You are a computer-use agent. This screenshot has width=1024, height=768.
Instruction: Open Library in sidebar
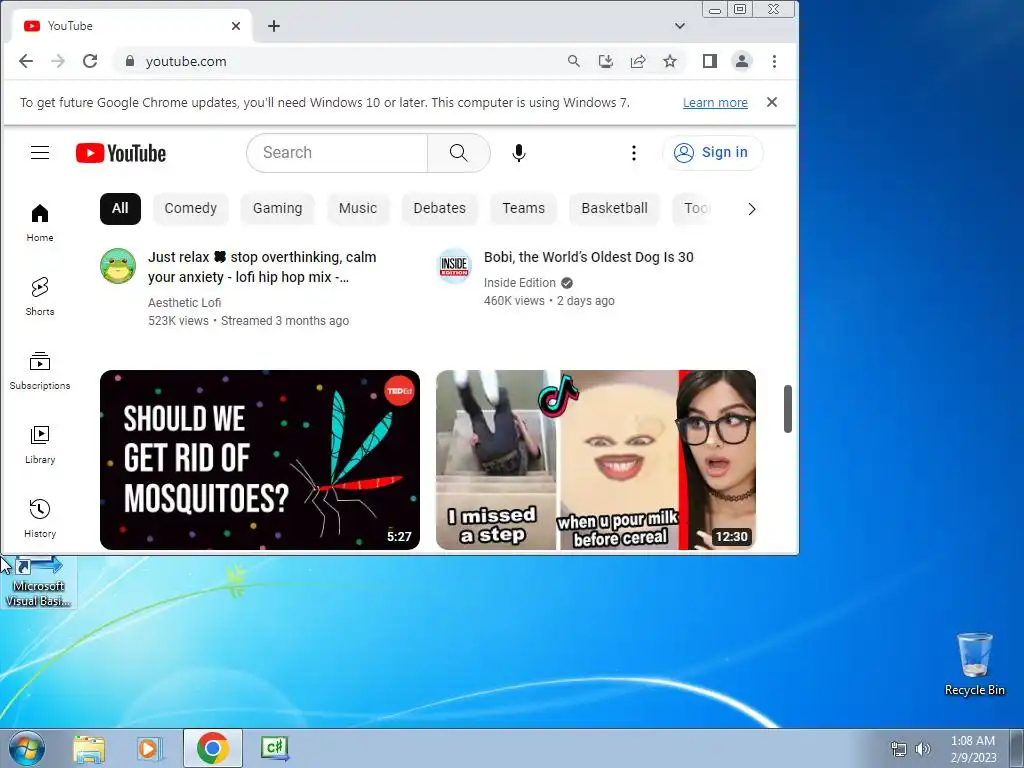coord(40,444)
